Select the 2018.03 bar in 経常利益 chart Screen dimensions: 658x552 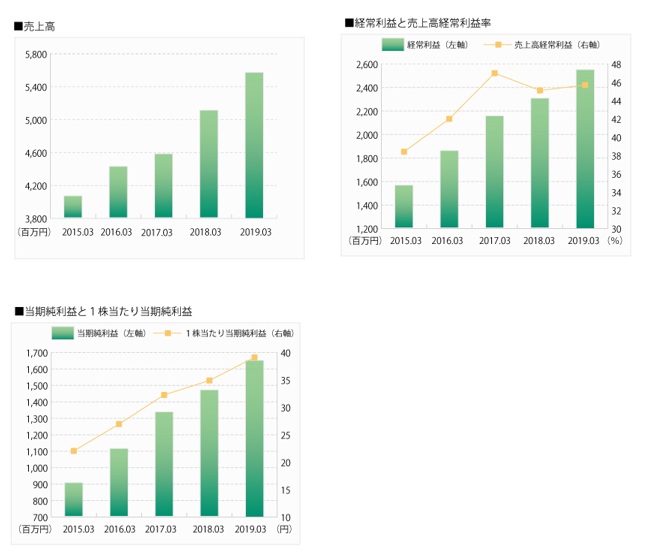(540, 163)
